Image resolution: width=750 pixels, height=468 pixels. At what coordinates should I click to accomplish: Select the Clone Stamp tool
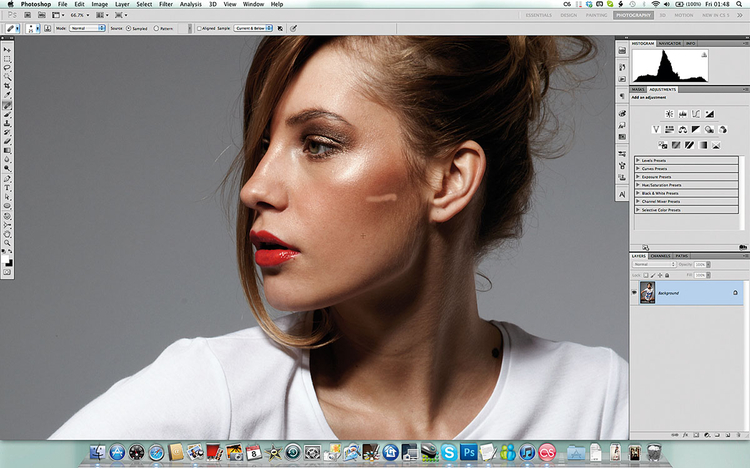click(x=7, y=123)
